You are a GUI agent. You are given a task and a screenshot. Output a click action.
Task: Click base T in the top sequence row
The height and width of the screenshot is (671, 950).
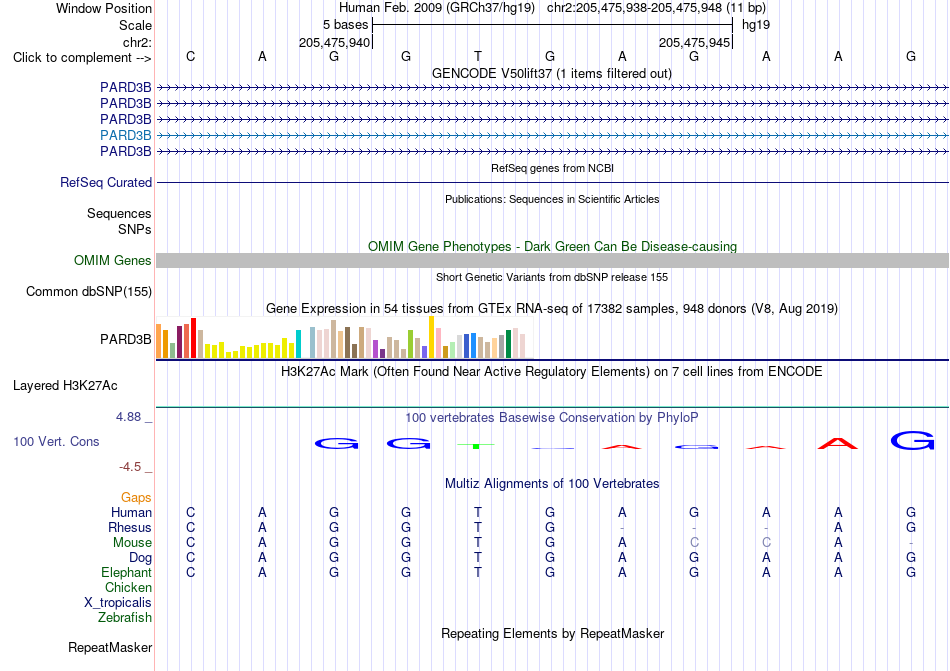tap(478, 56)
